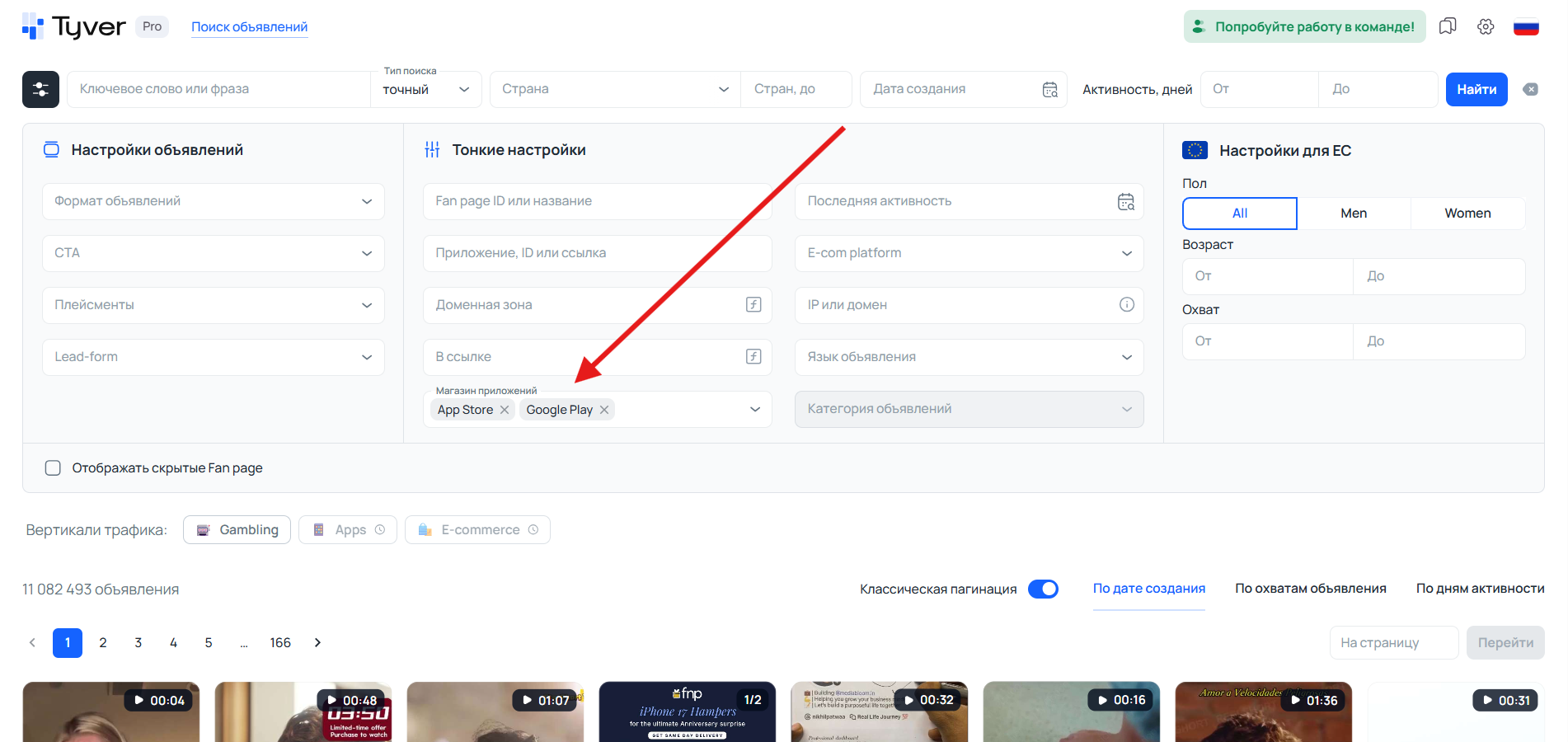
Task: Open the advanced filters panel via sliders icon
Action: 40,89
